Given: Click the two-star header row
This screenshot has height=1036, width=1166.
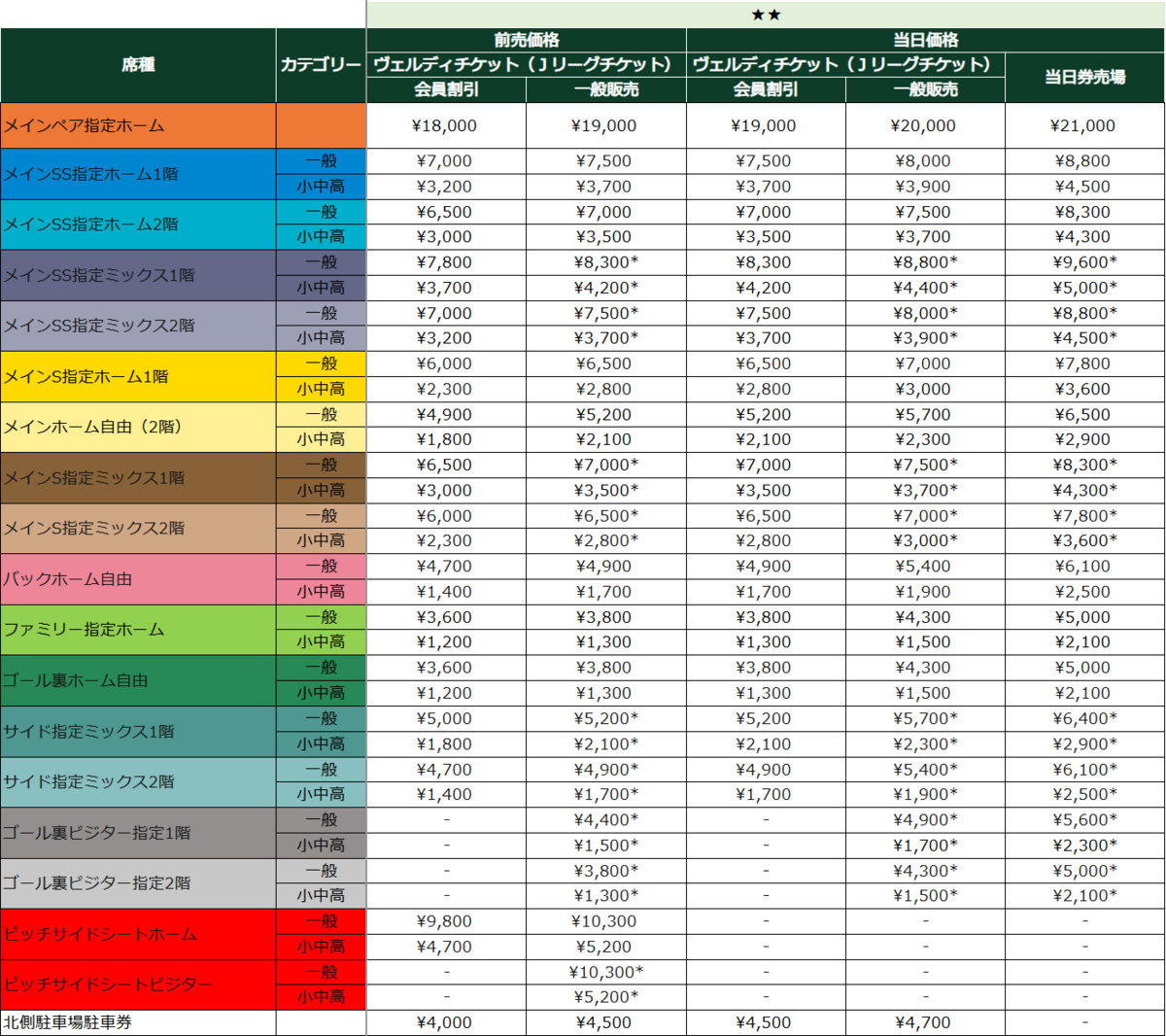Looking at the screenshot, I should tap(766, 15).
